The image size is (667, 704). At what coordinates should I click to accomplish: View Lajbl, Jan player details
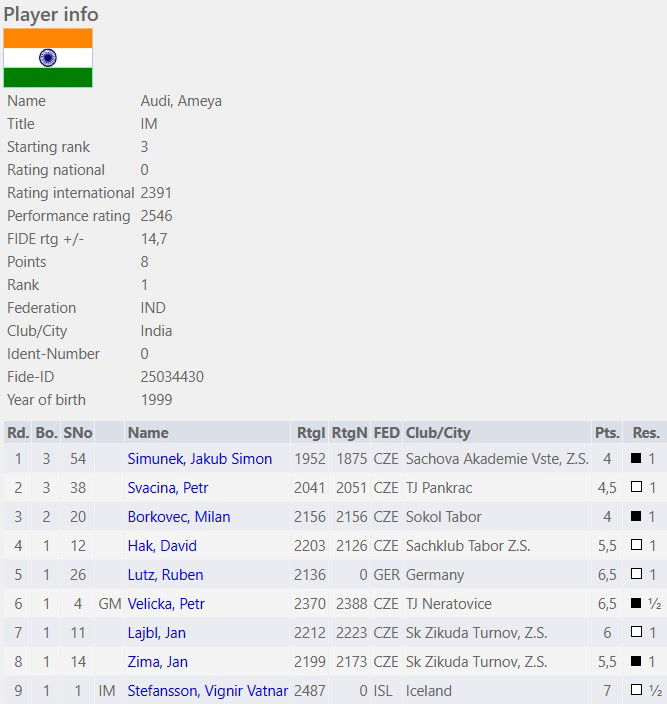[x=156, y=633]
